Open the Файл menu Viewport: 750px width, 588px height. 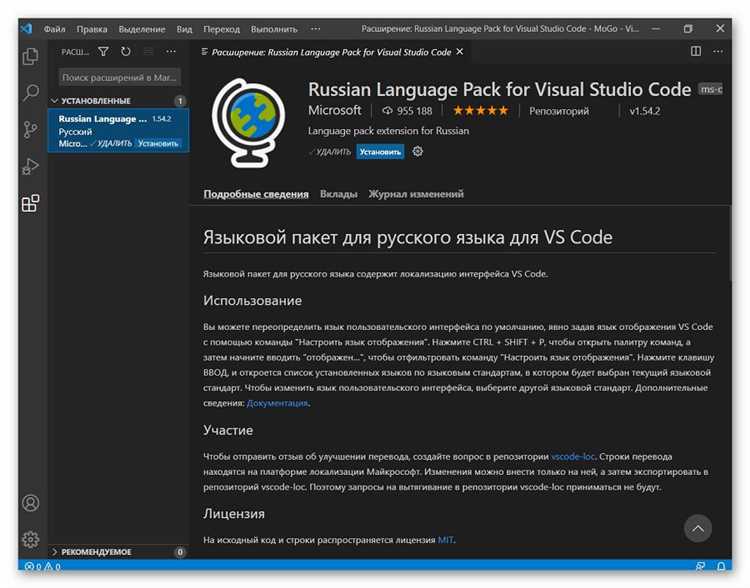pyautogui.click(x=55, y=29)
